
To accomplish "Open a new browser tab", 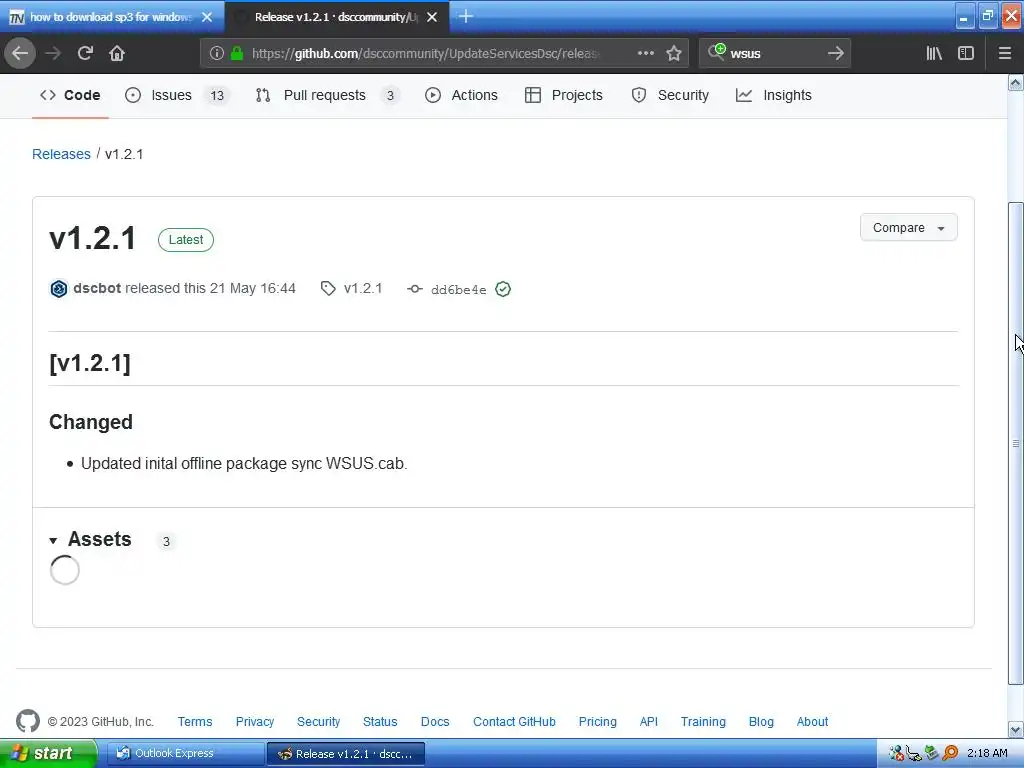I will tap(466, 16).
